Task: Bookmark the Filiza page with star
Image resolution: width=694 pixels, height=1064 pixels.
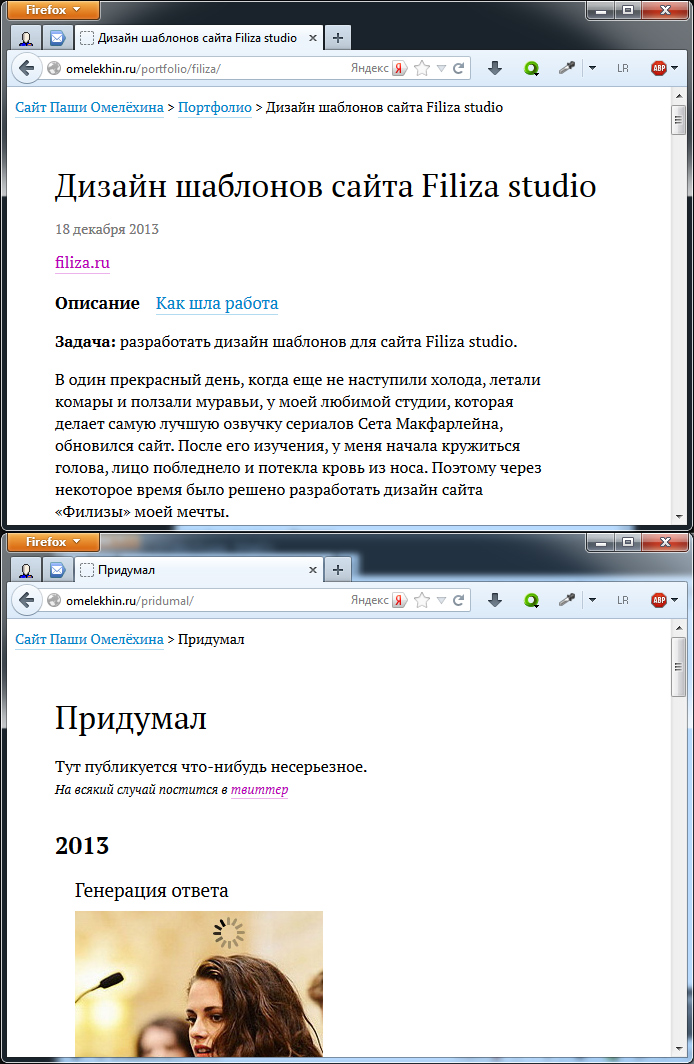Action: pos(422,68)
